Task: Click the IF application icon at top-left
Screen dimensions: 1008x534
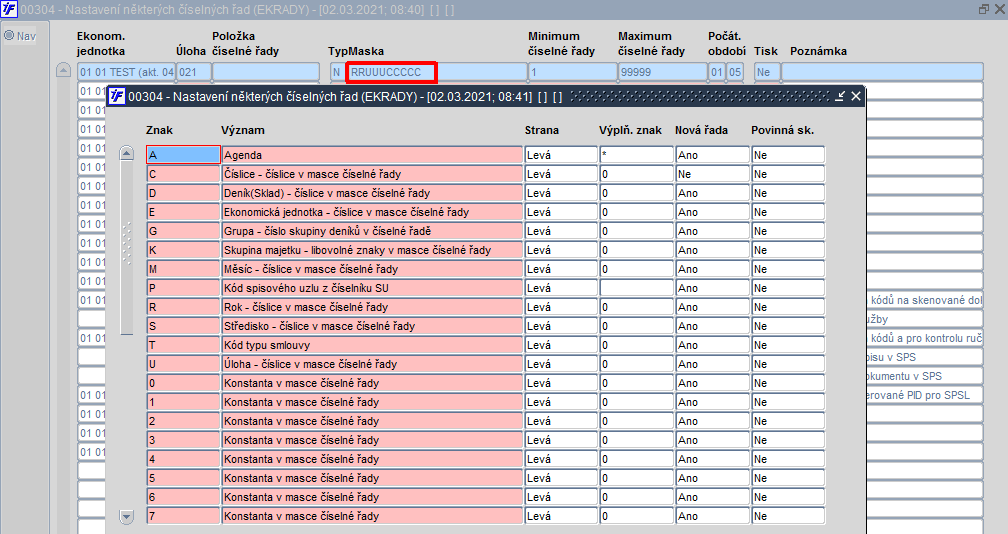Action: pos(9,10)
